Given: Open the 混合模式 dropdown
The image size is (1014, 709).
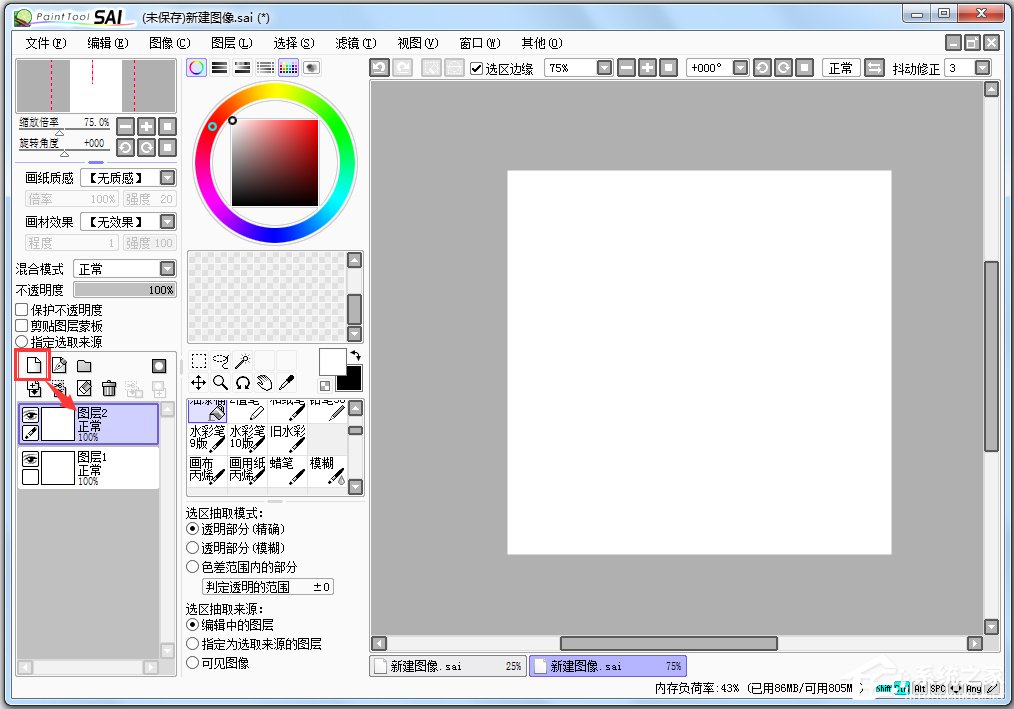Looking at the screenshot, I should [x=167, y=269].
